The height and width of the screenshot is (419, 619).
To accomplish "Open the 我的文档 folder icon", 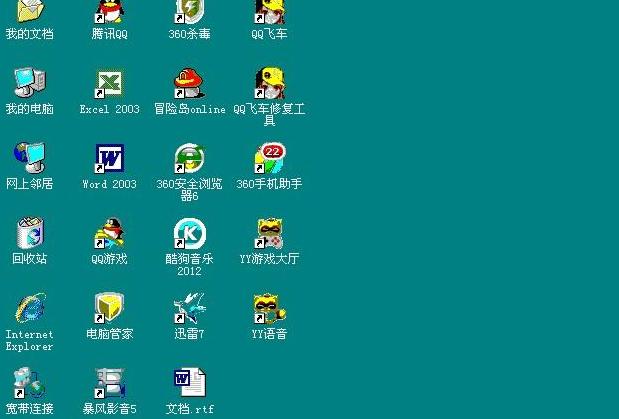I will [x=30, y=11].
